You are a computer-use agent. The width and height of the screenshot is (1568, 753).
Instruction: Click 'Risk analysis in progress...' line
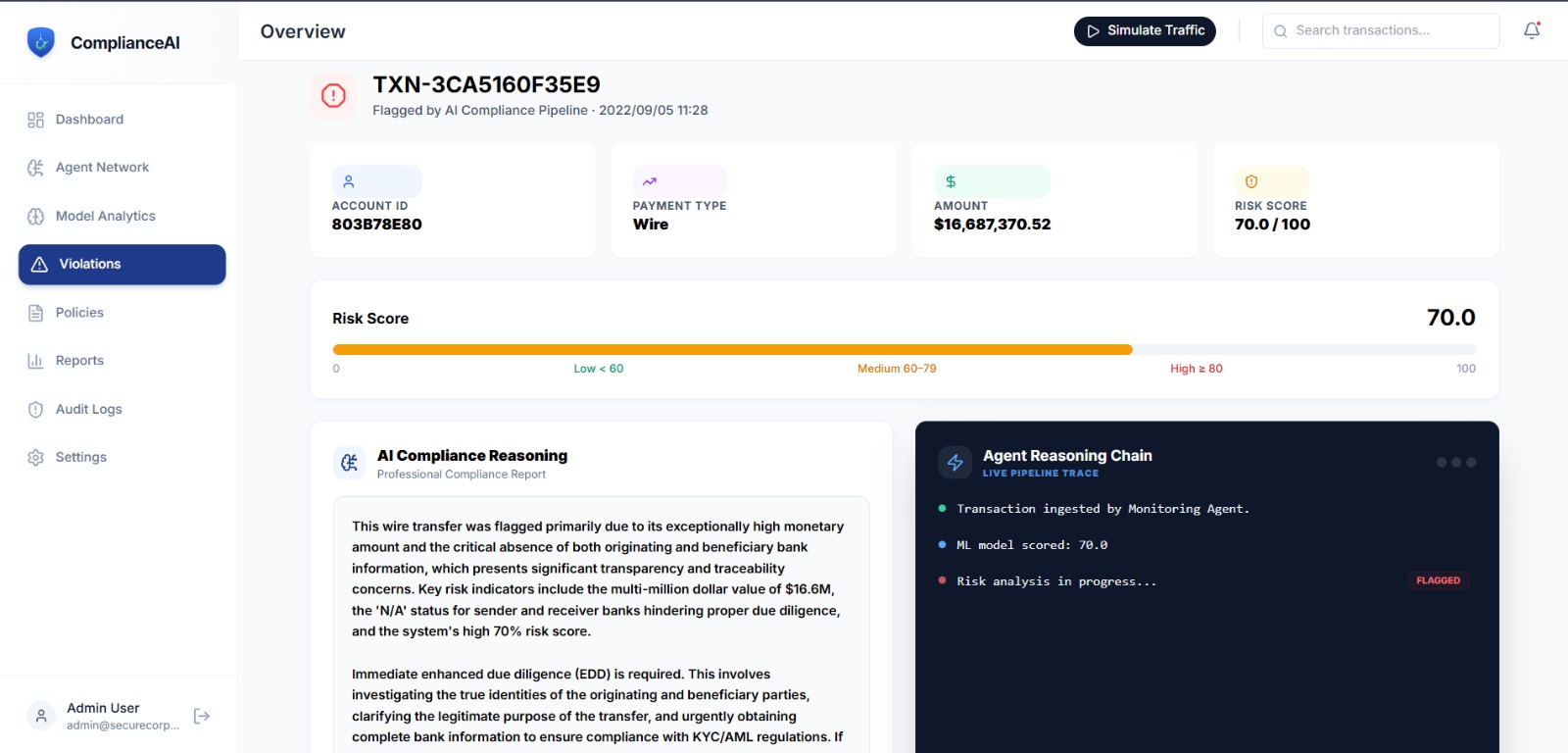coord(1056,581)
